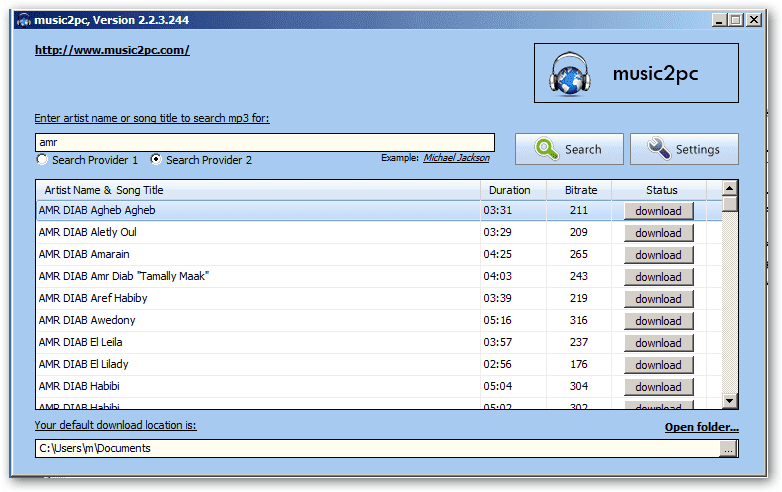This screenshot has width=782, height=492.
Task: Select the AMR DIAB El Leila row
Action: pyautogui.click(x=379, y=342)
